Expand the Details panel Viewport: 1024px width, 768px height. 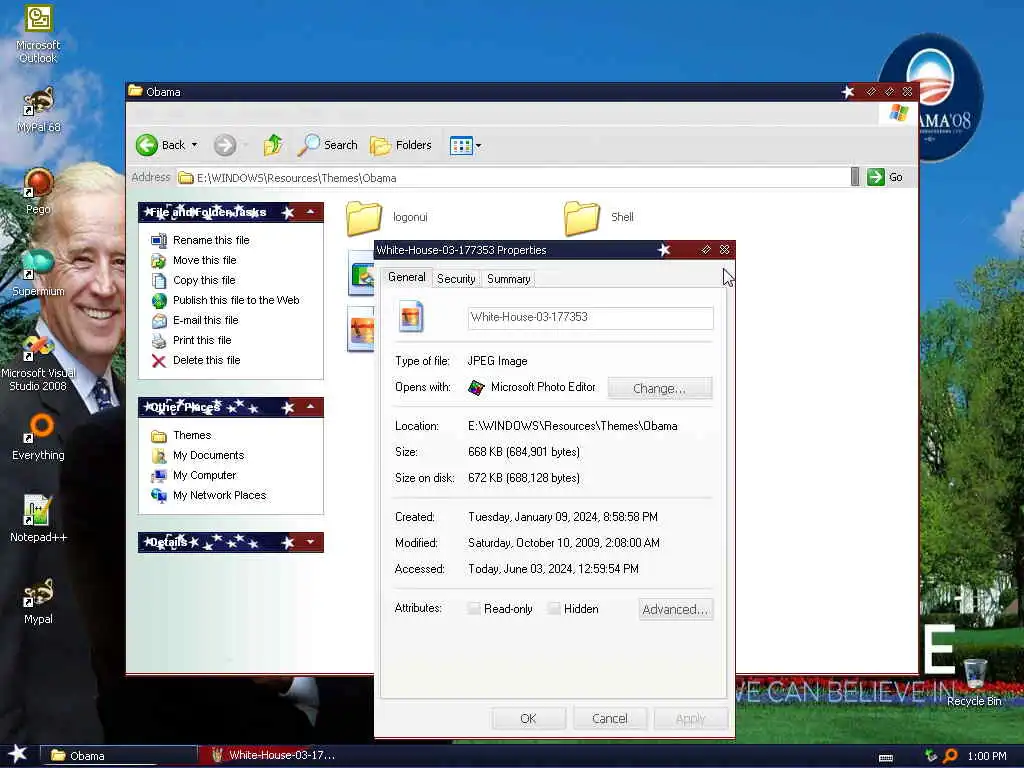tap(311, 542)
